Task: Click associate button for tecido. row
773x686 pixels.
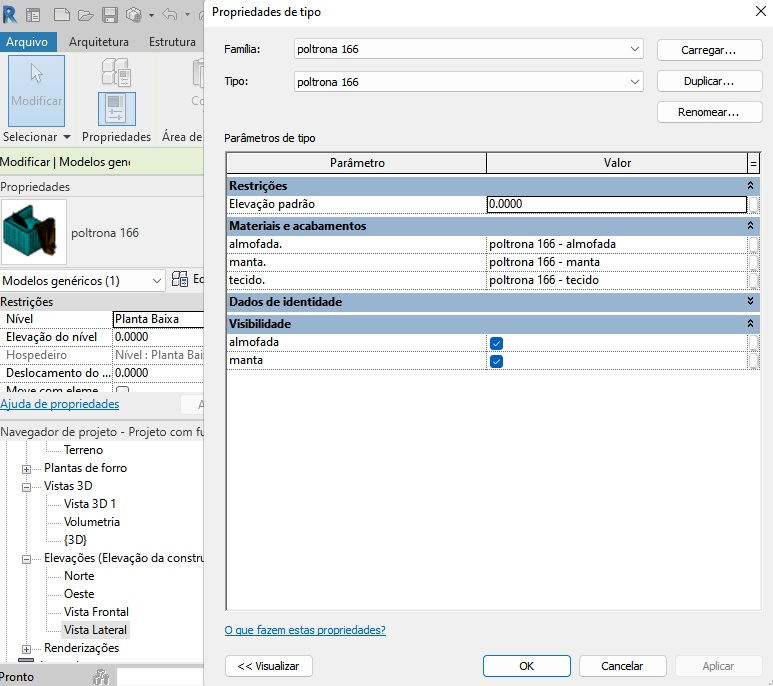Action: click(x=753, y=280)
